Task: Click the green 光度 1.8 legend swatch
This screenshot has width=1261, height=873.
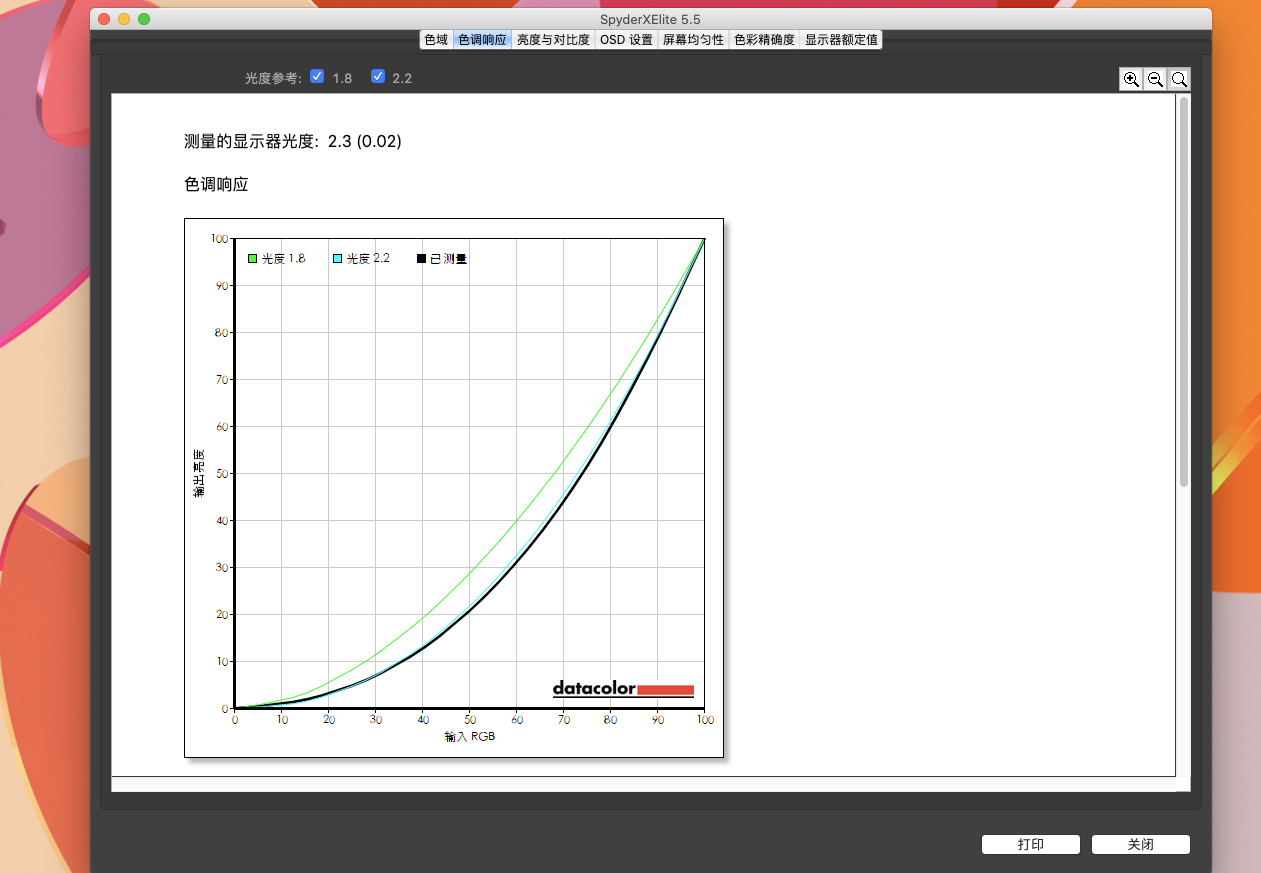Action: tap(253, 259)
